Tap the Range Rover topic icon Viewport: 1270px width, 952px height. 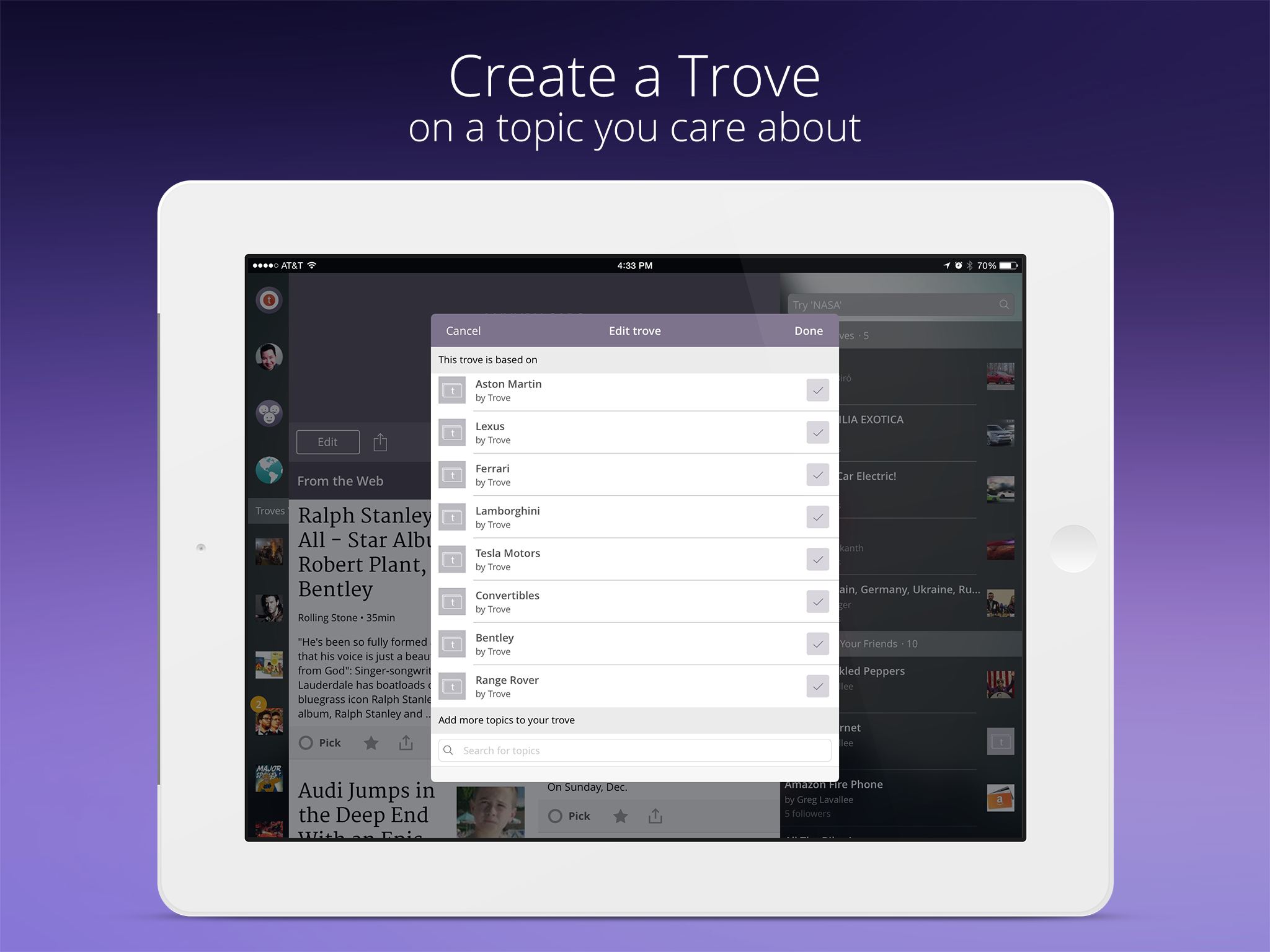click(x=452, y=686)
